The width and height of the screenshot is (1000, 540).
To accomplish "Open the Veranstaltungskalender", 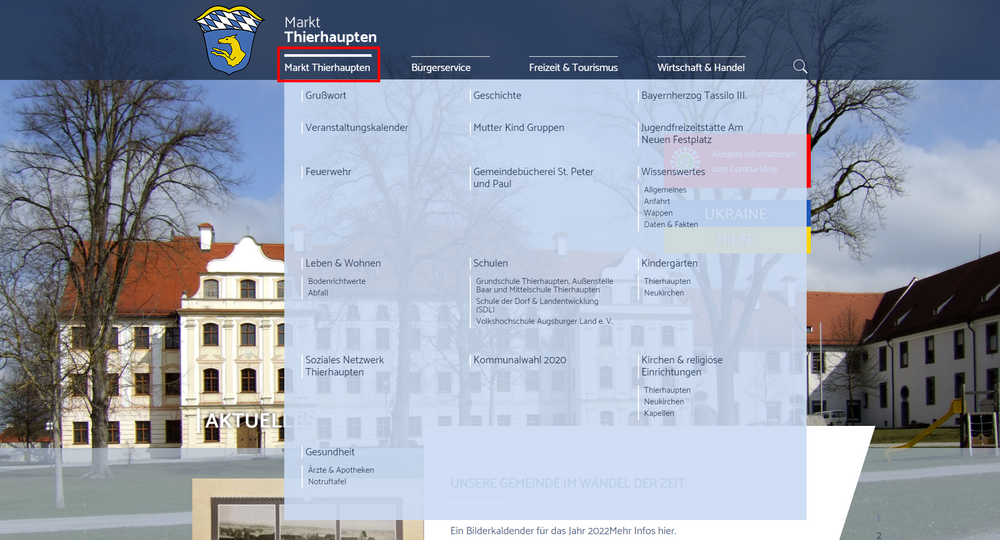I will click(357, 127).
